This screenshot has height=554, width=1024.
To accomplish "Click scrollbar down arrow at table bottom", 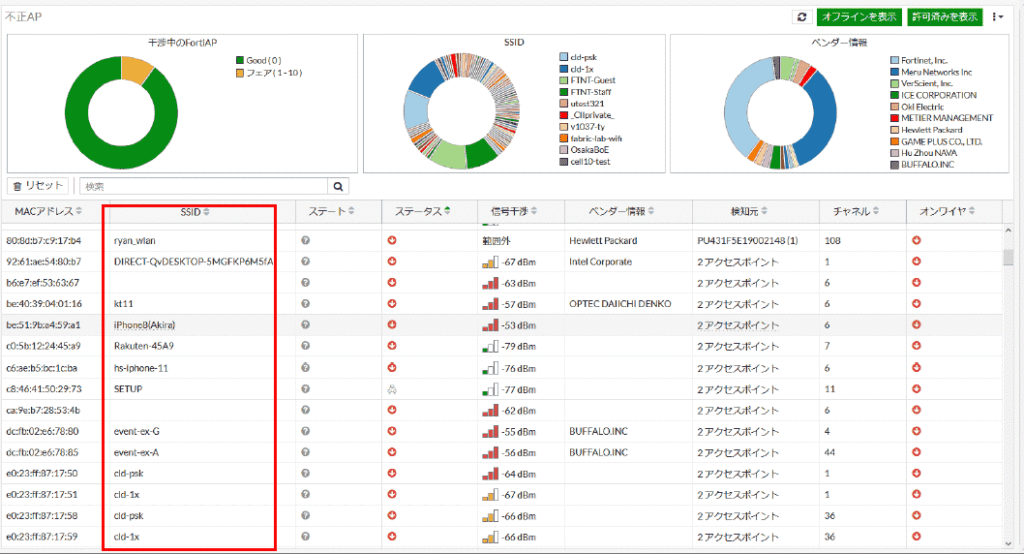I will coord(1008,544).
